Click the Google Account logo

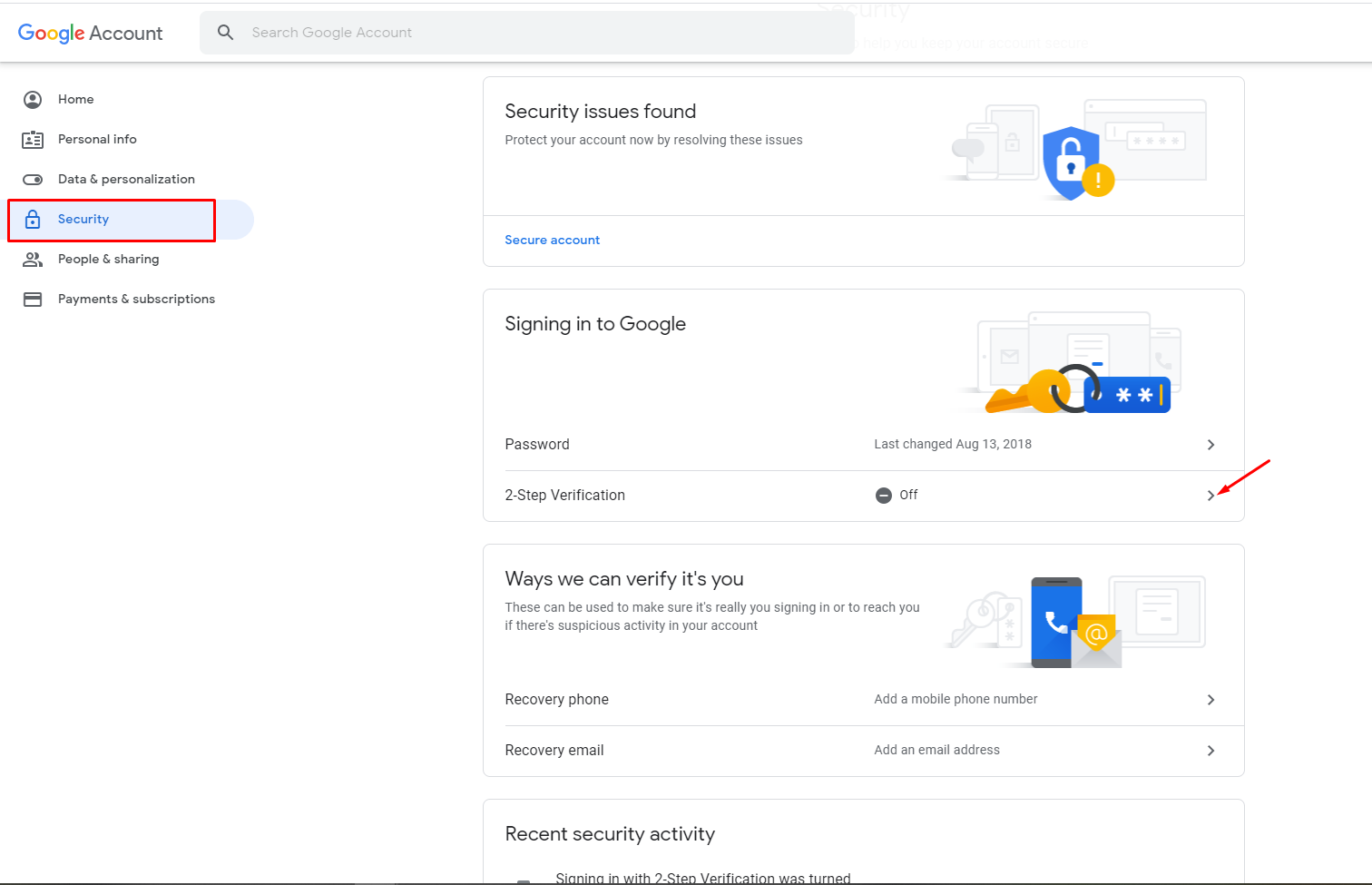(91, 34)
